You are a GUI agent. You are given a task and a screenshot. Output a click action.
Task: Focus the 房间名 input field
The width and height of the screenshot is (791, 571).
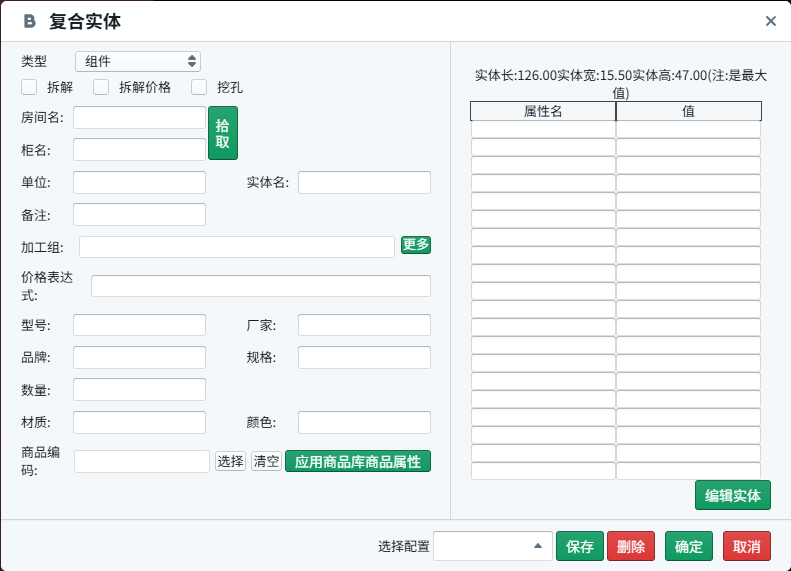click(x=139, y=117)
